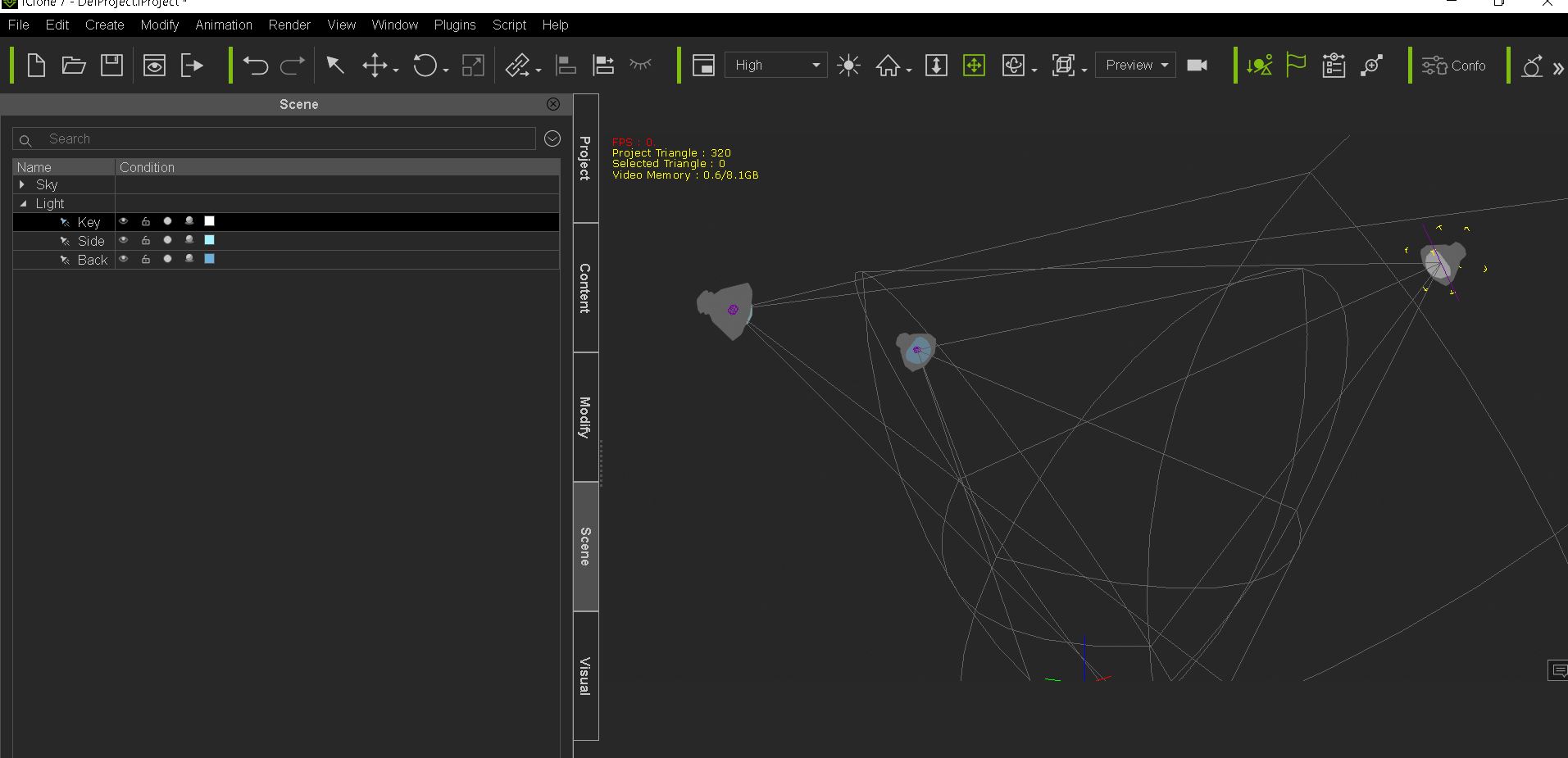Collapse the Light tree node
The width and height of the screenshot is (1568, 758).
[x=23, y=204]
